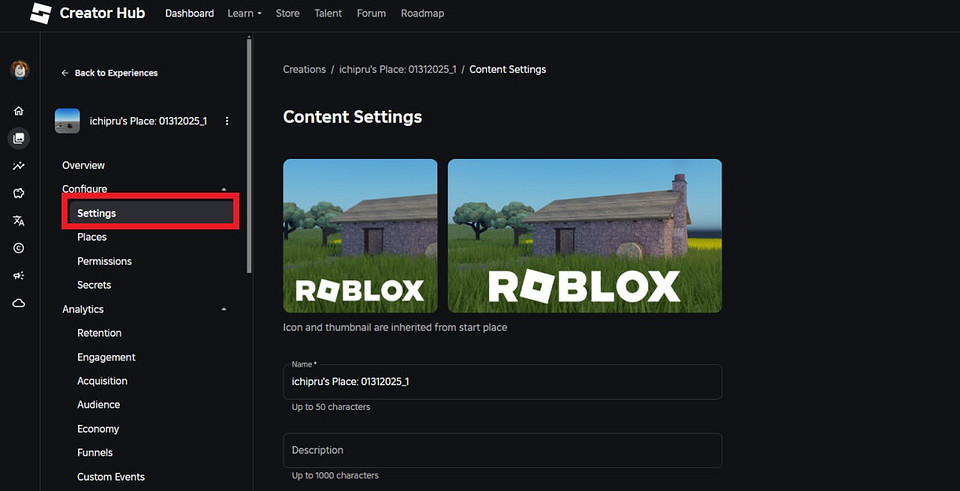This screenshot has width=960, height=491.
Task: Go to Home via house icon
Action: click(19, 111)
